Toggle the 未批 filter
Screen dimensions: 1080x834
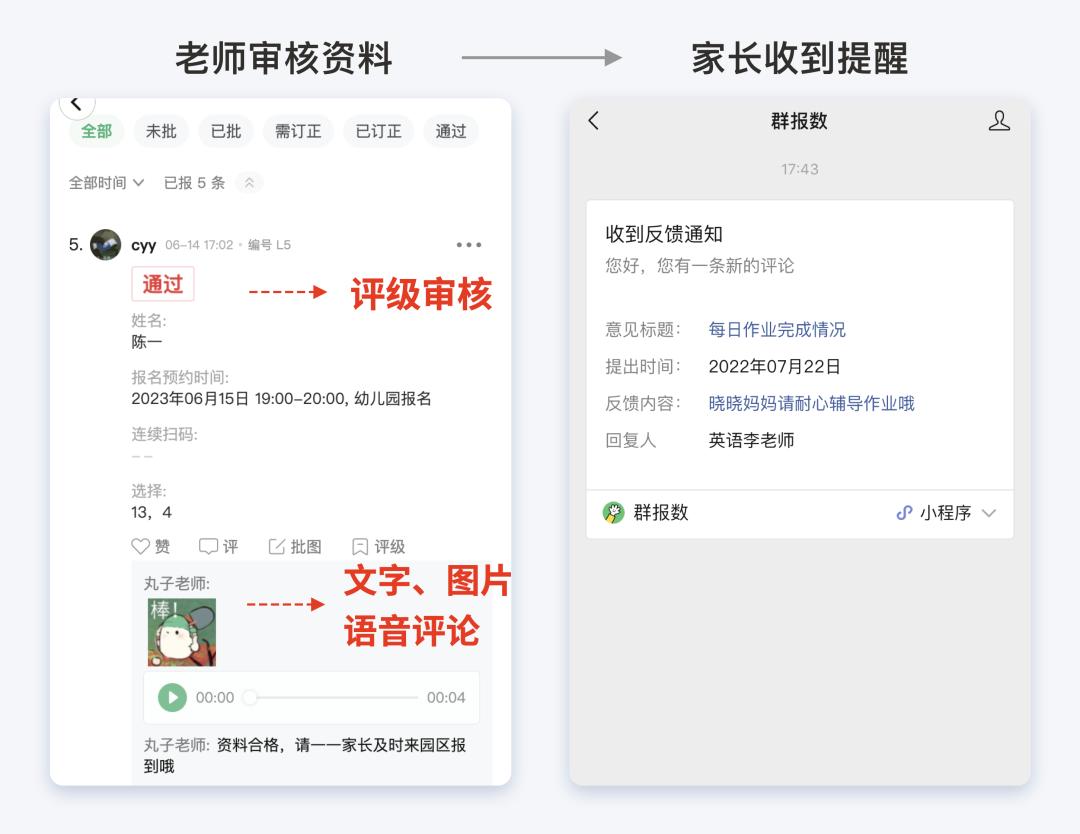[x=160, y=131]
